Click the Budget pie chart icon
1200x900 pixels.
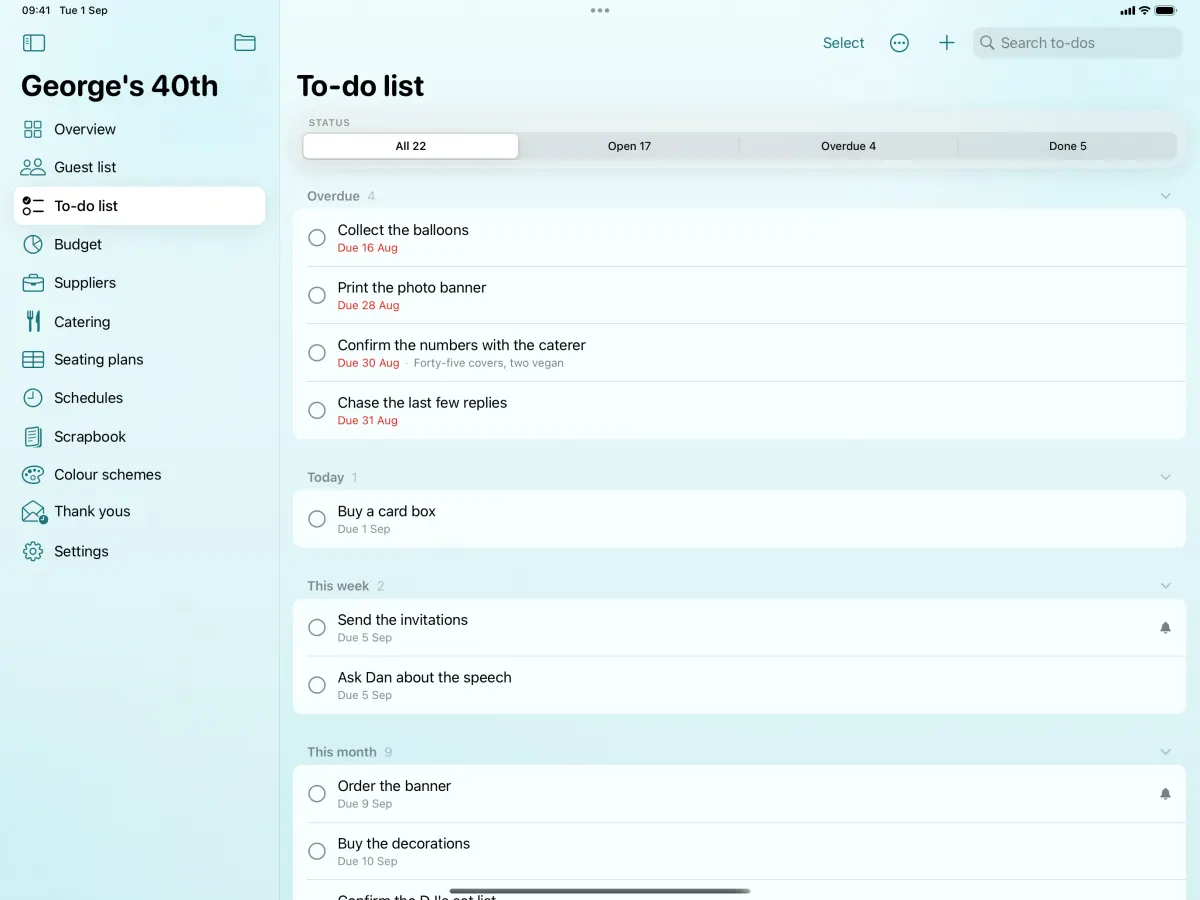click(33, 244)
